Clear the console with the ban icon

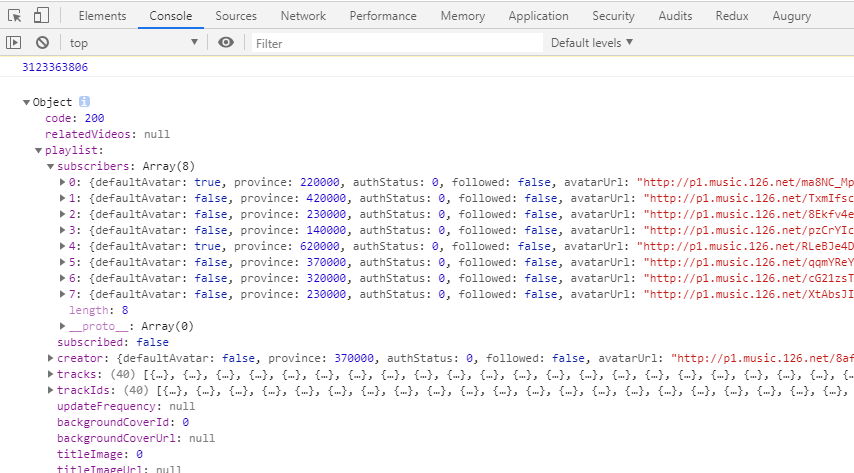[42, 43]
